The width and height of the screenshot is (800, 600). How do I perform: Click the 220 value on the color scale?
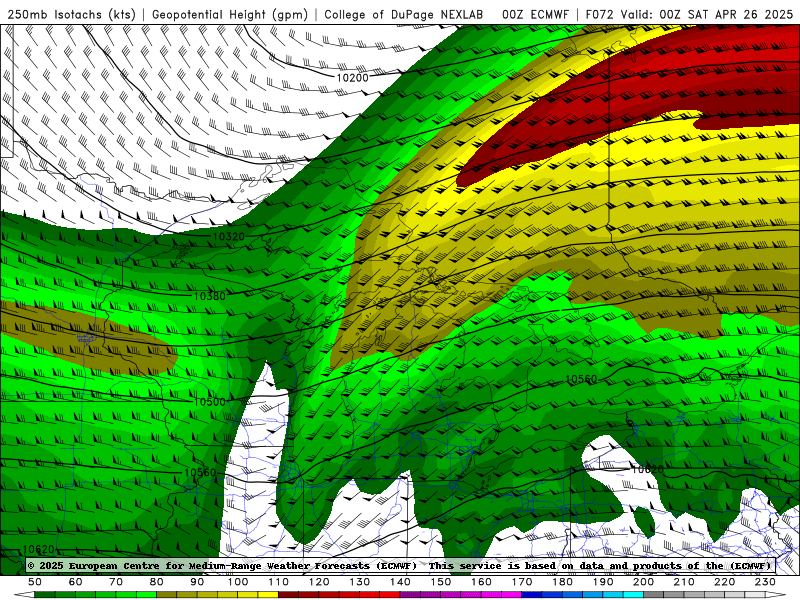click(x=725, y=582)
